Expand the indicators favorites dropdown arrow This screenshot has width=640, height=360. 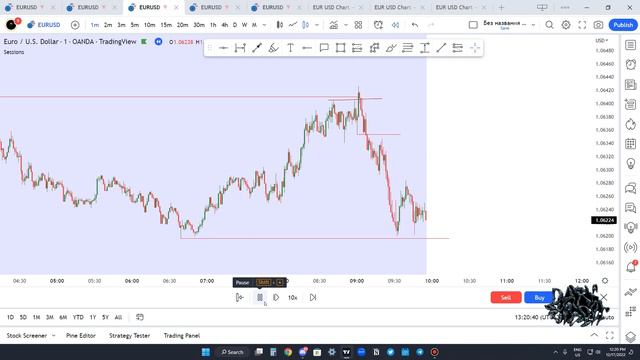point(346,25)
